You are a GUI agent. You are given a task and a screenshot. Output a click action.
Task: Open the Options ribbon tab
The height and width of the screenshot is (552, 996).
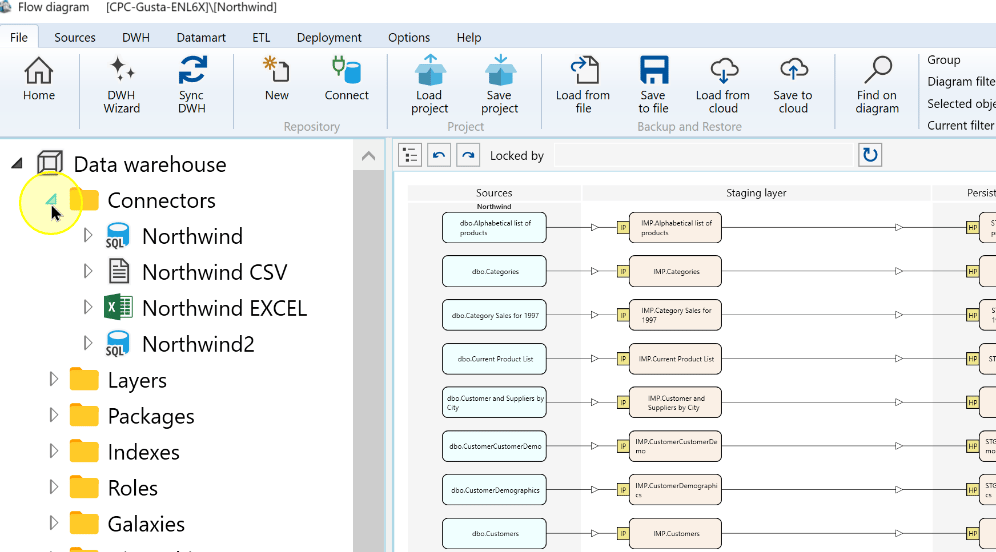pos(409,37)
